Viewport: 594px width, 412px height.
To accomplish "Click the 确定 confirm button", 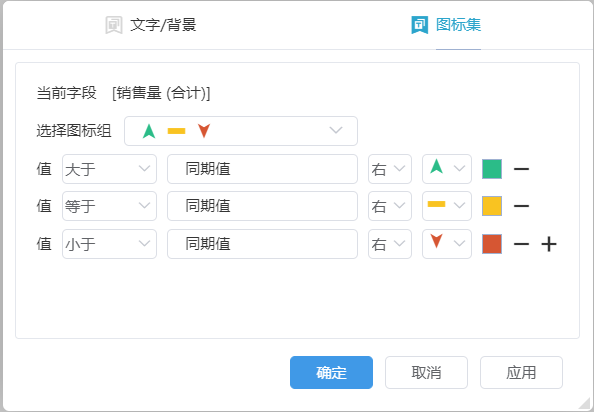I will (x=331, y=372).
